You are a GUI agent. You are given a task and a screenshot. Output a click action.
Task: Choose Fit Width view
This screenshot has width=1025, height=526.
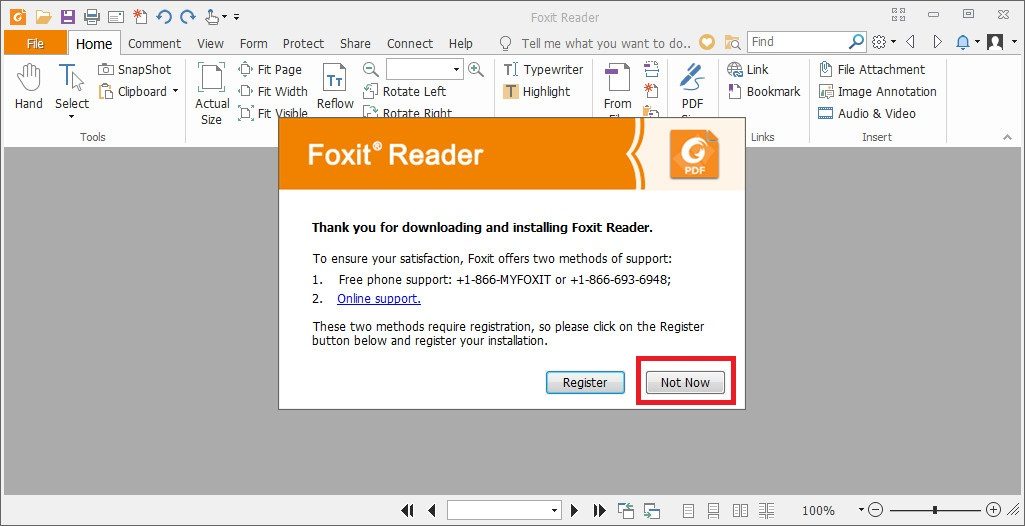pyautogui.click(x=273, y=91)
